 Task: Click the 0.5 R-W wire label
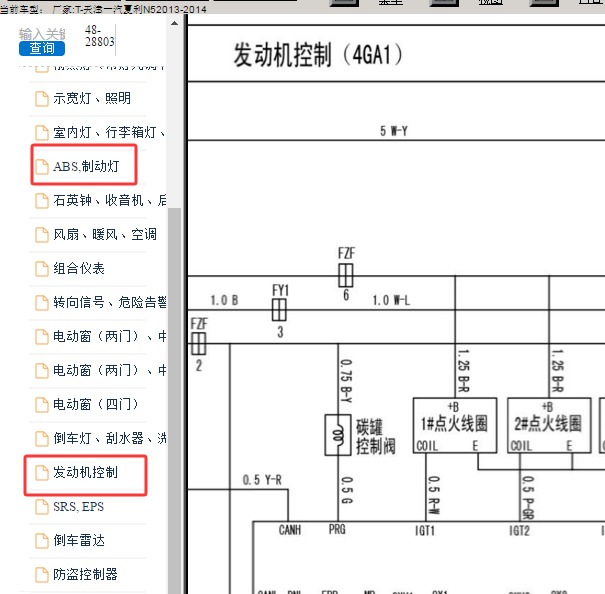pos(434,495)
